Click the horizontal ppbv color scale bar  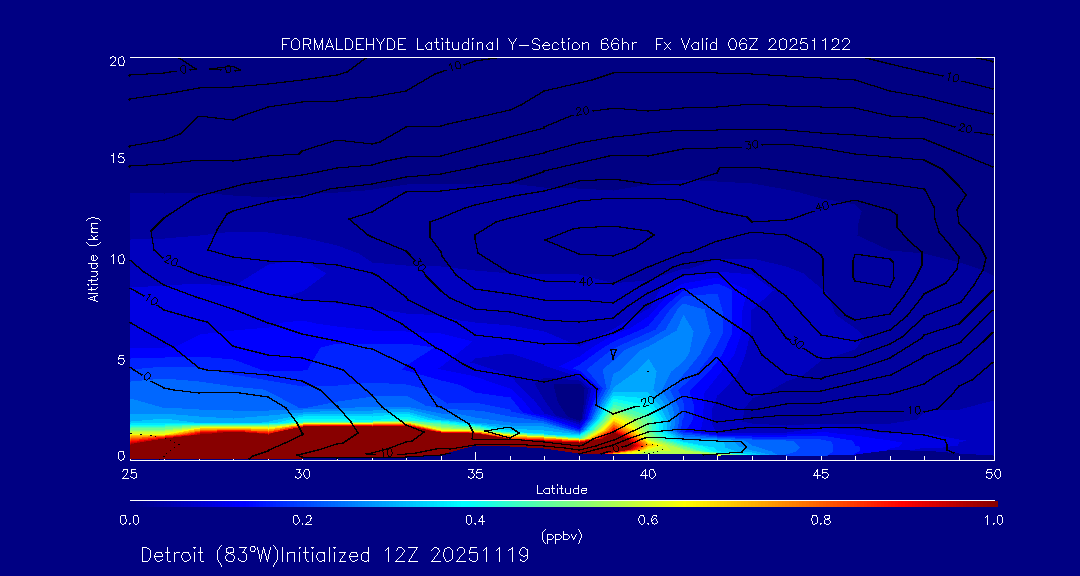[563, 504]
